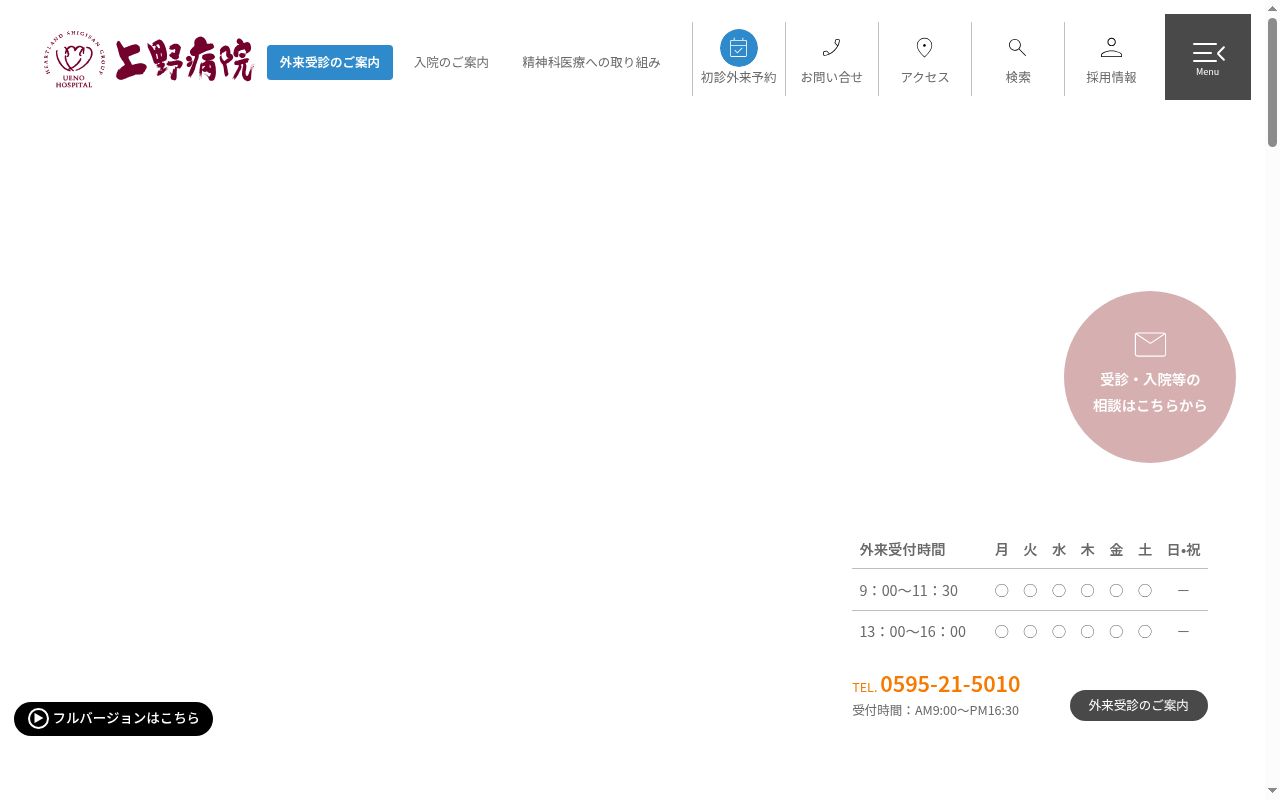
Task: Open the 外来受診のご案内 header tab
Action: click(x=330, y=62)
